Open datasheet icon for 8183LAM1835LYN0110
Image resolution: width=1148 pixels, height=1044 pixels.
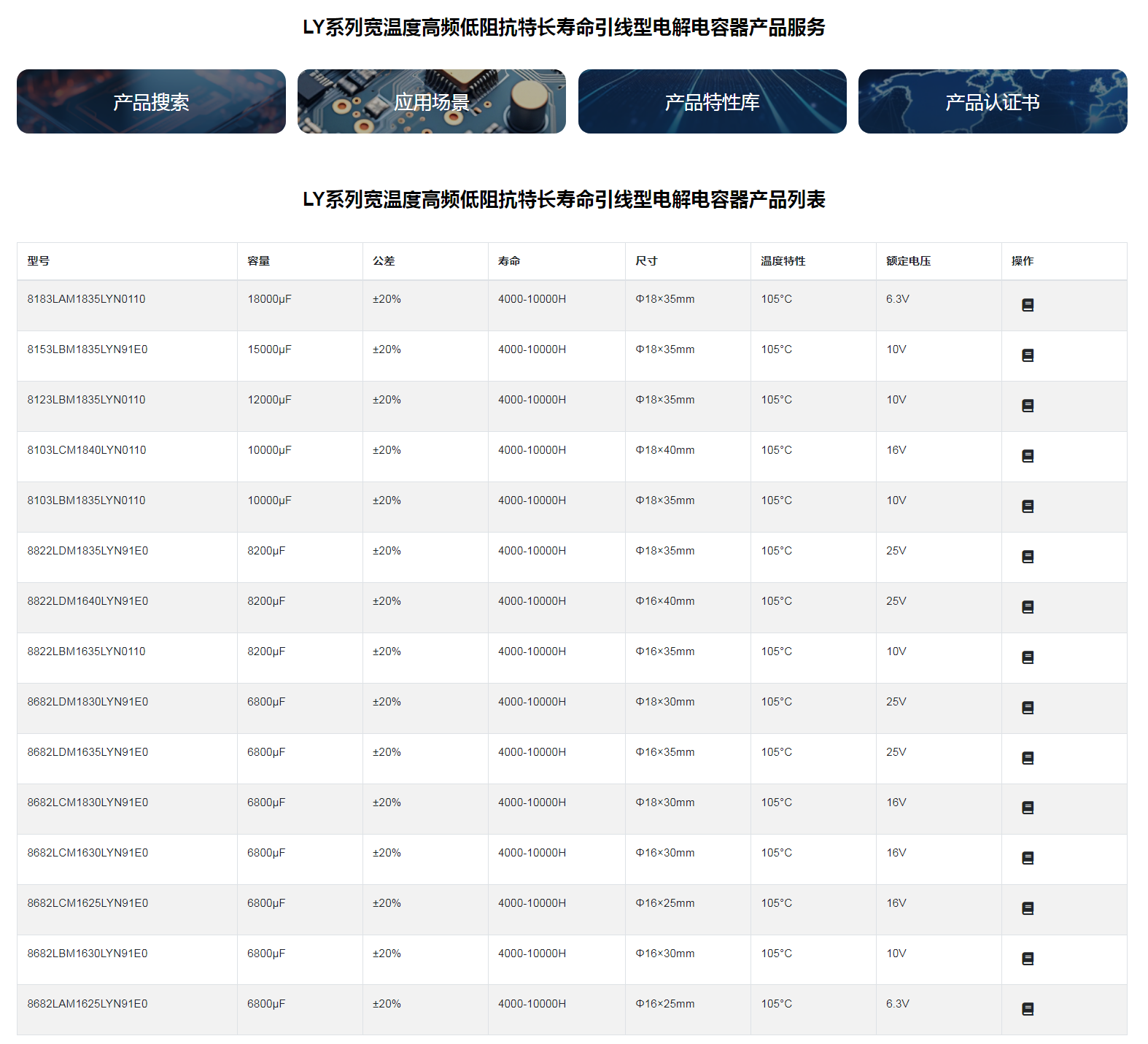(x=1028, y=305)
